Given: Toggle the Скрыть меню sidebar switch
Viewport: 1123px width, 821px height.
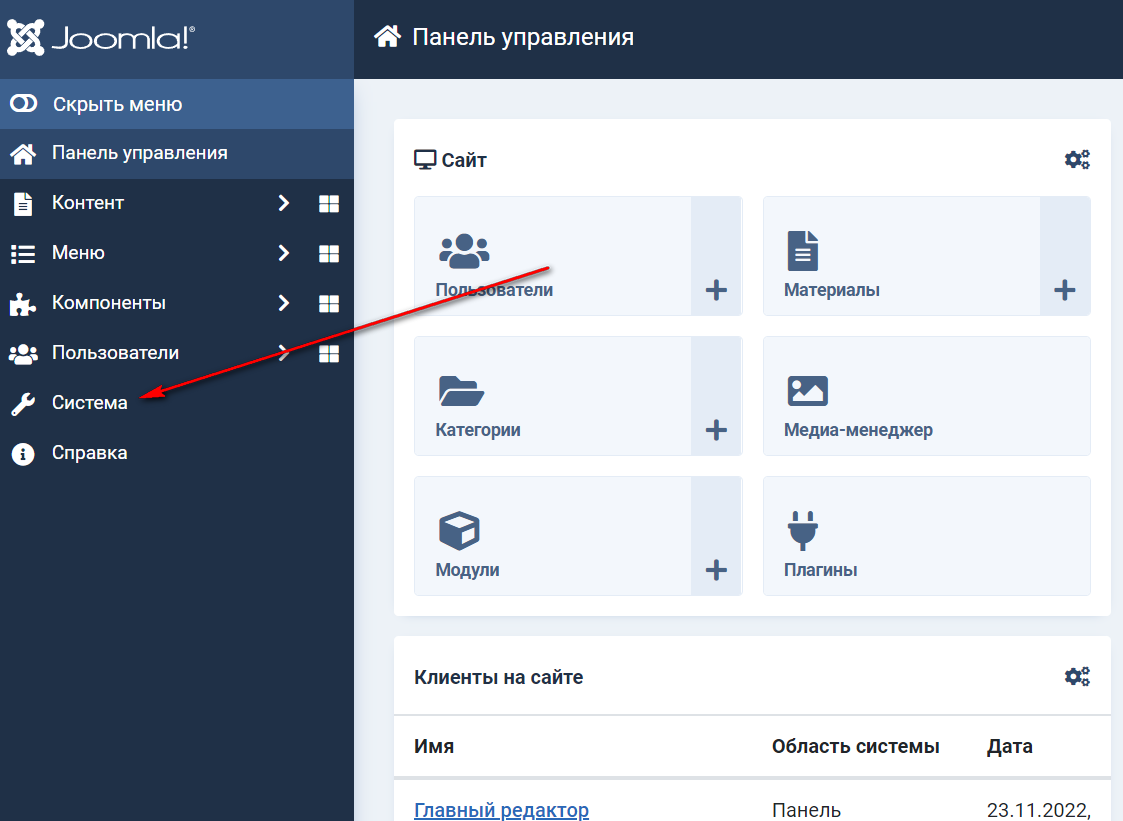Looking at the screenshot, I should tap(24, 104).
